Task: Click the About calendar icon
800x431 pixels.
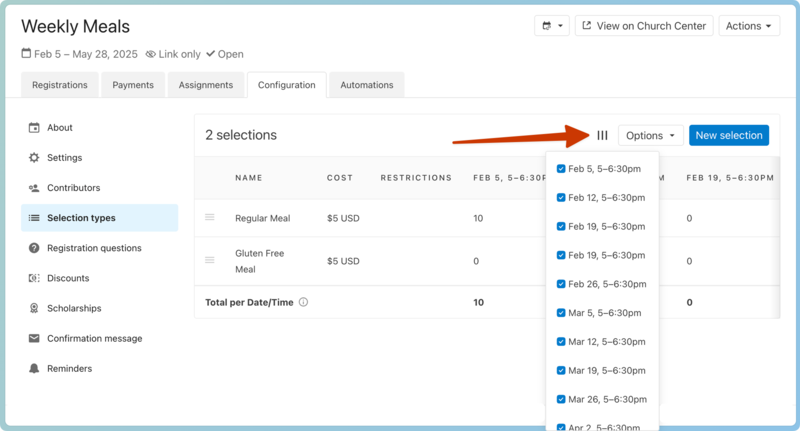Action: tap(34, 128)
